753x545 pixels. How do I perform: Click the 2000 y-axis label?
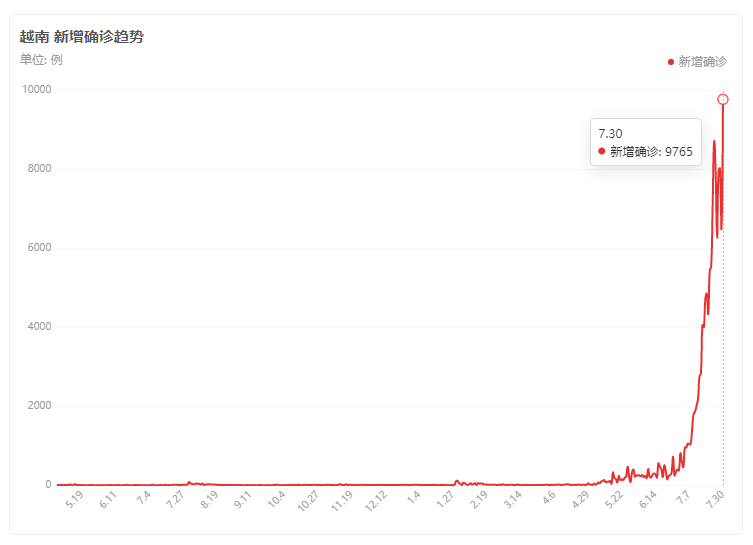39,405
